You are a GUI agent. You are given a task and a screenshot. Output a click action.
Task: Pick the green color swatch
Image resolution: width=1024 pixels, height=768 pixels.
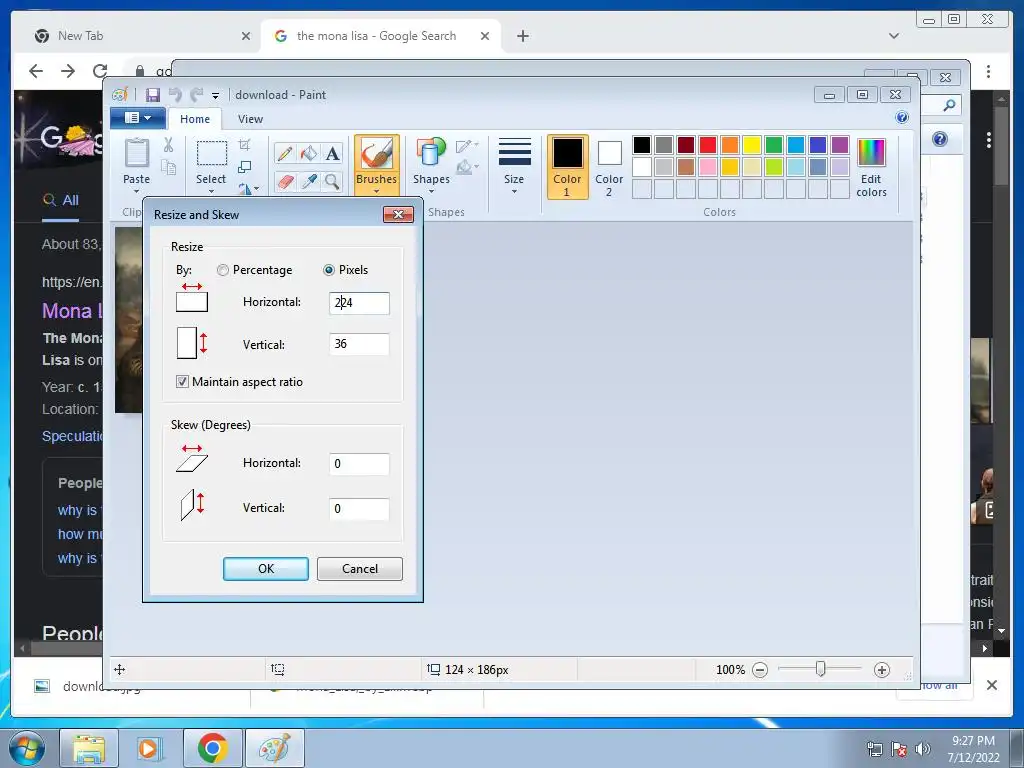tap(774, 145)
